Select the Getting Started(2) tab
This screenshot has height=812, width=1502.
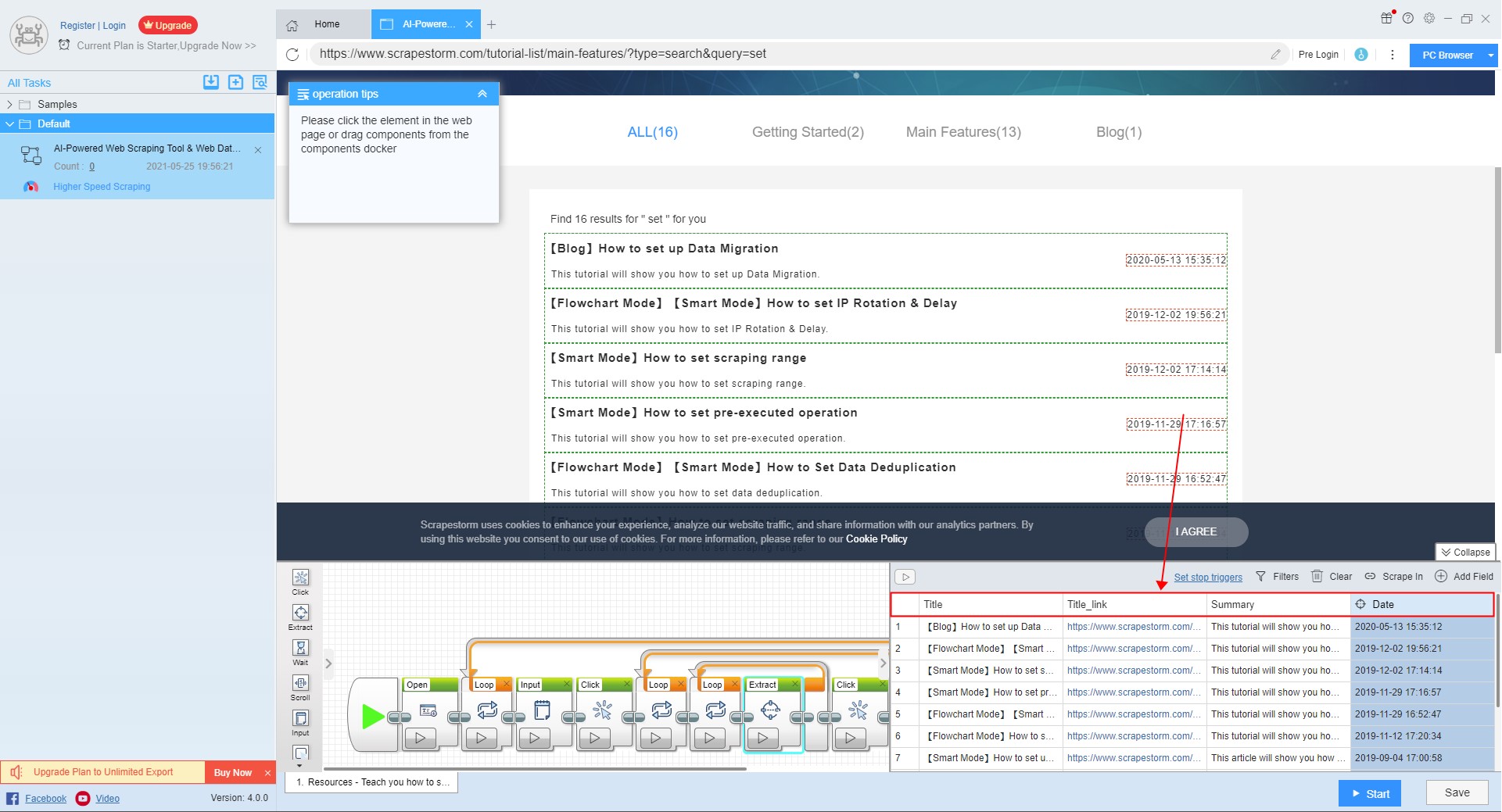(x=808, y=132)
